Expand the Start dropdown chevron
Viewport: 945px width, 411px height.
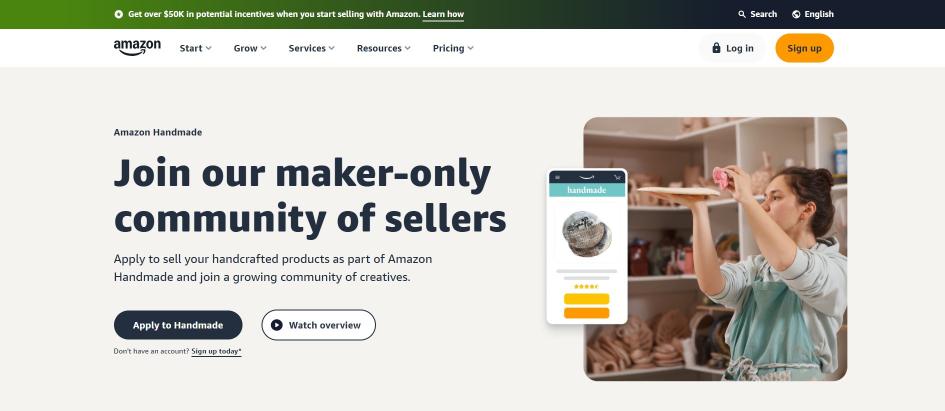pos(209,48)
